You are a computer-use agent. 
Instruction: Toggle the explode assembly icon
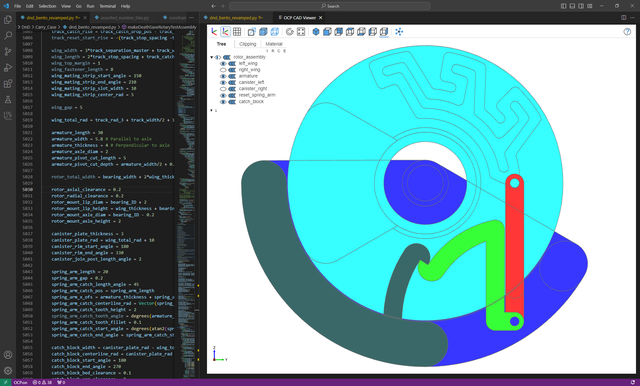coord(399,32)
